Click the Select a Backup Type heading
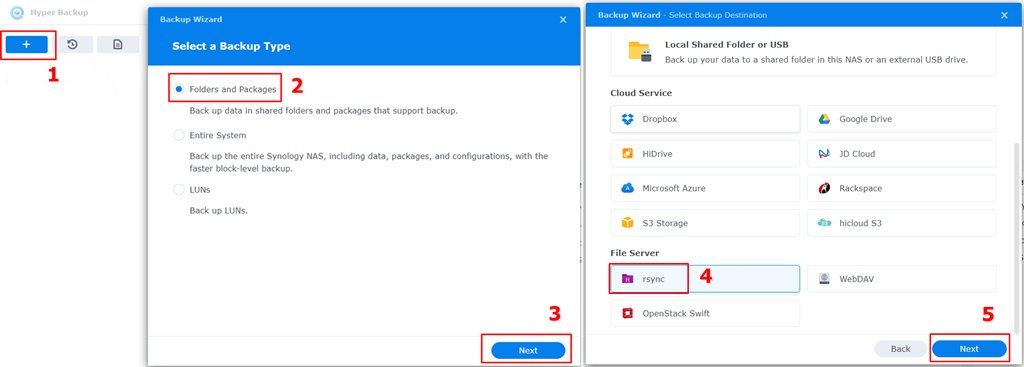Image resolution: width=1024 pixels, height=367 pixels. [231, 46]
